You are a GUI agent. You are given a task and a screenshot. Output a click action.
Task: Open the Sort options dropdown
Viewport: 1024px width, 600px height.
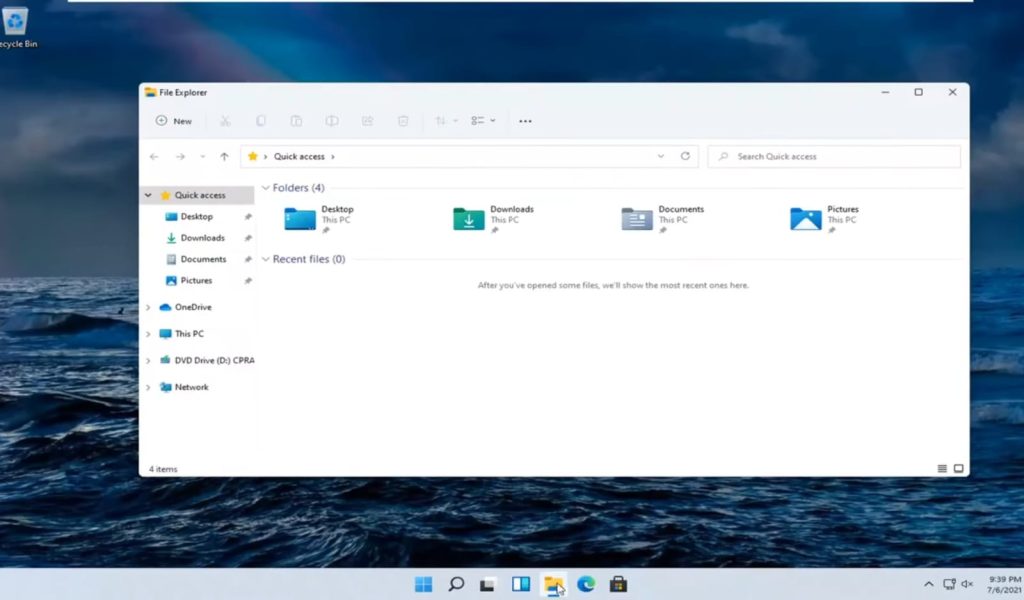point(445,121)
